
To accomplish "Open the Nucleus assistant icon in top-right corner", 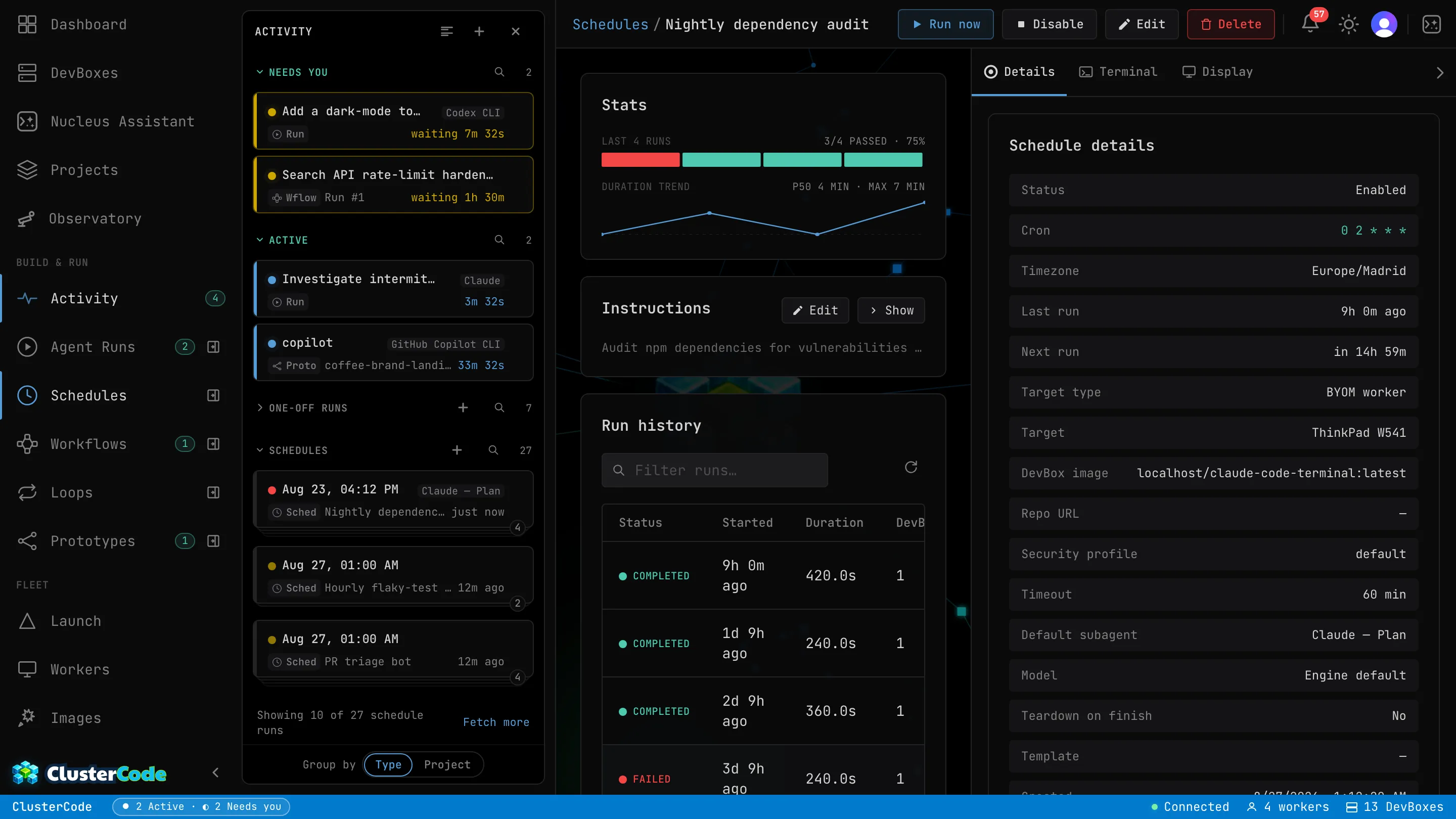I will 1431,24.
